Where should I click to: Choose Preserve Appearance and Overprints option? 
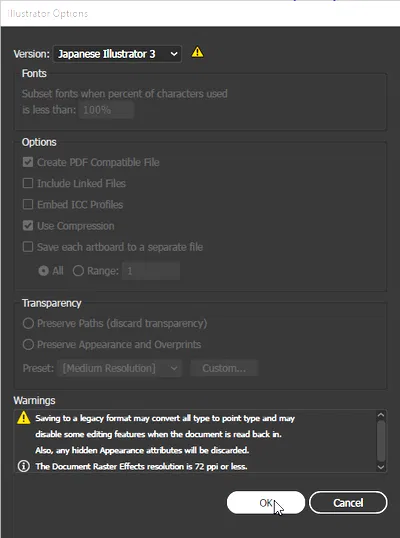pyautogui.click(x=28, y=344)
